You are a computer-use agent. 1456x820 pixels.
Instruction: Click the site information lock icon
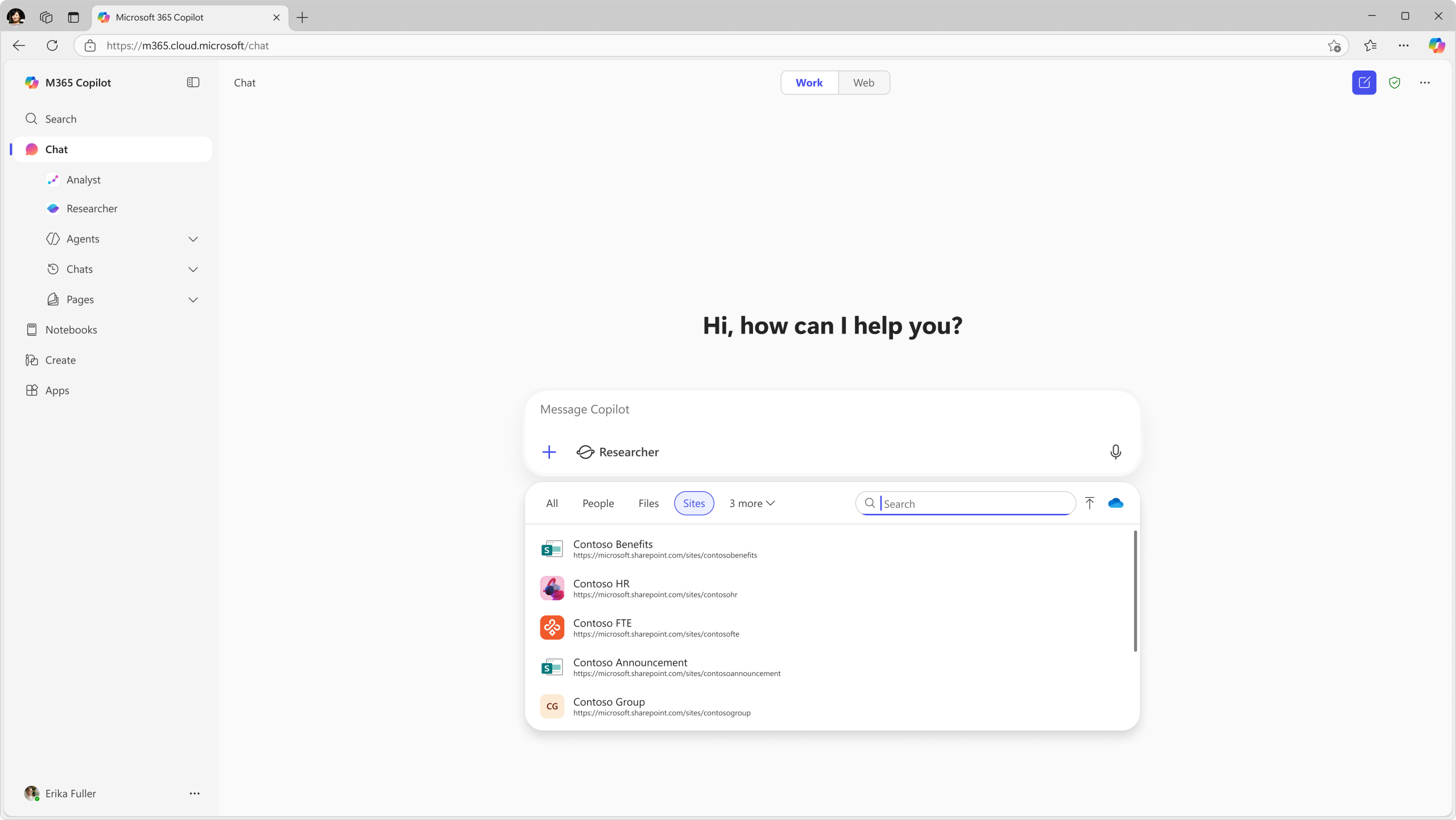[x=90, y=46]
